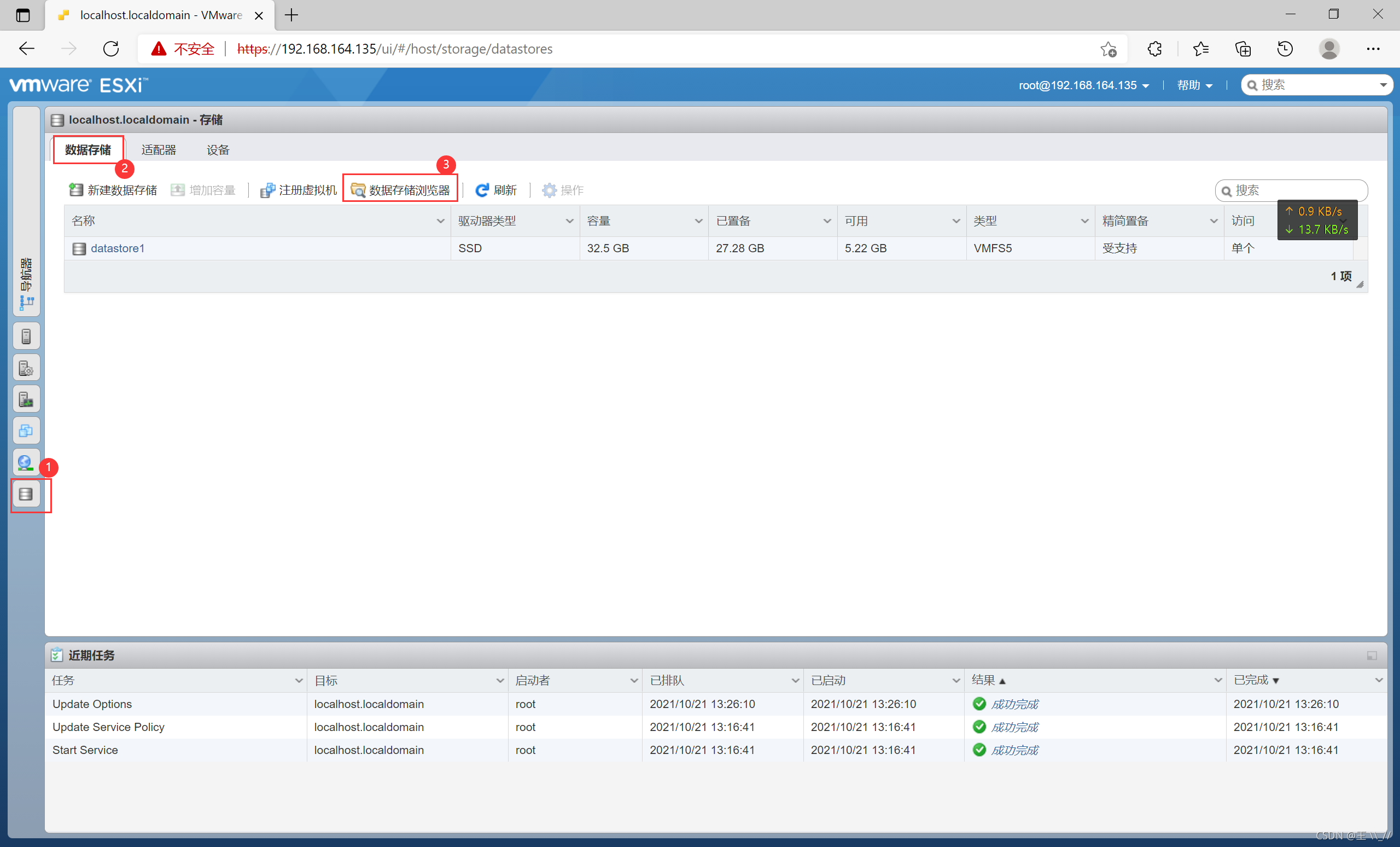Open the Host icon in the sidebar
The width and height of the screenshot is (1400, 847).
(x=26, y=337)
